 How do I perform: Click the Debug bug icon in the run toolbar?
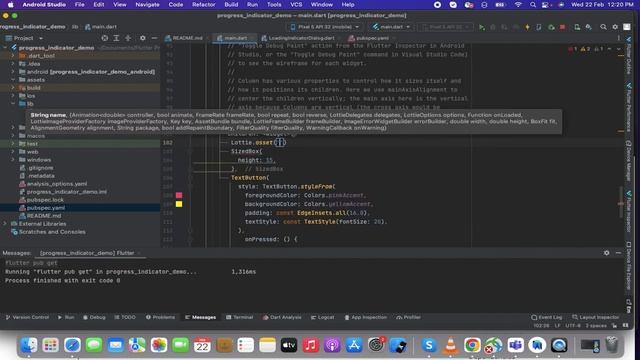coord(493,27)
